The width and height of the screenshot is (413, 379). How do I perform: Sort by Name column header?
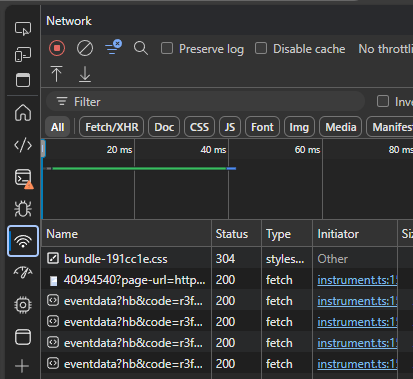click(x=127, y=234)
